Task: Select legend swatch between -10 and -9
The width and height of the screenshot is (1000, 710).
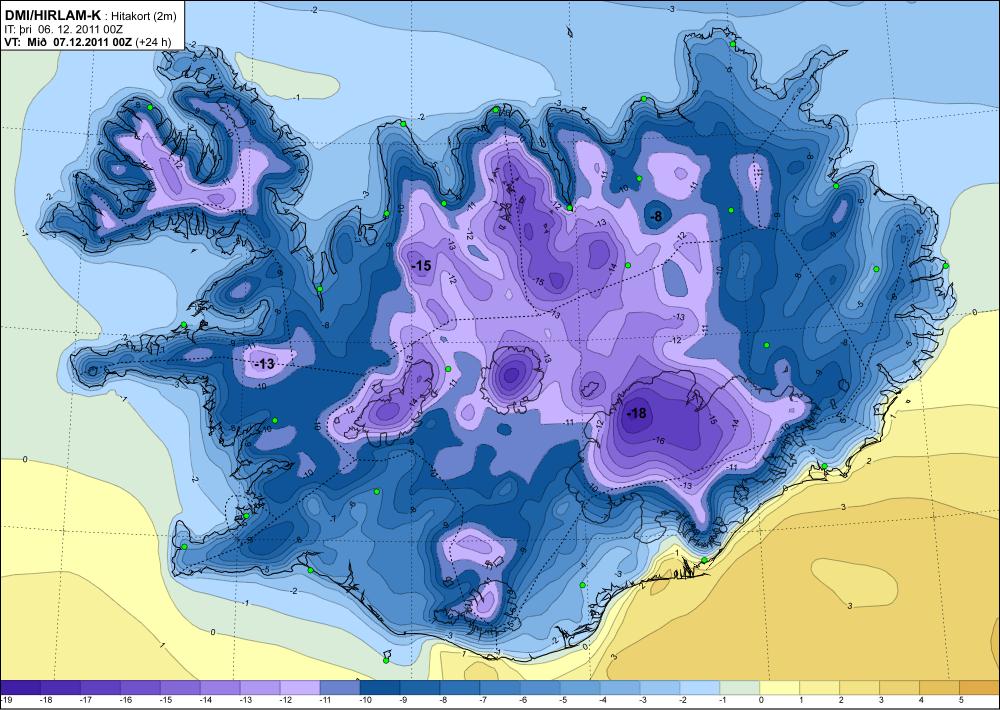Action: pos(379,688)
